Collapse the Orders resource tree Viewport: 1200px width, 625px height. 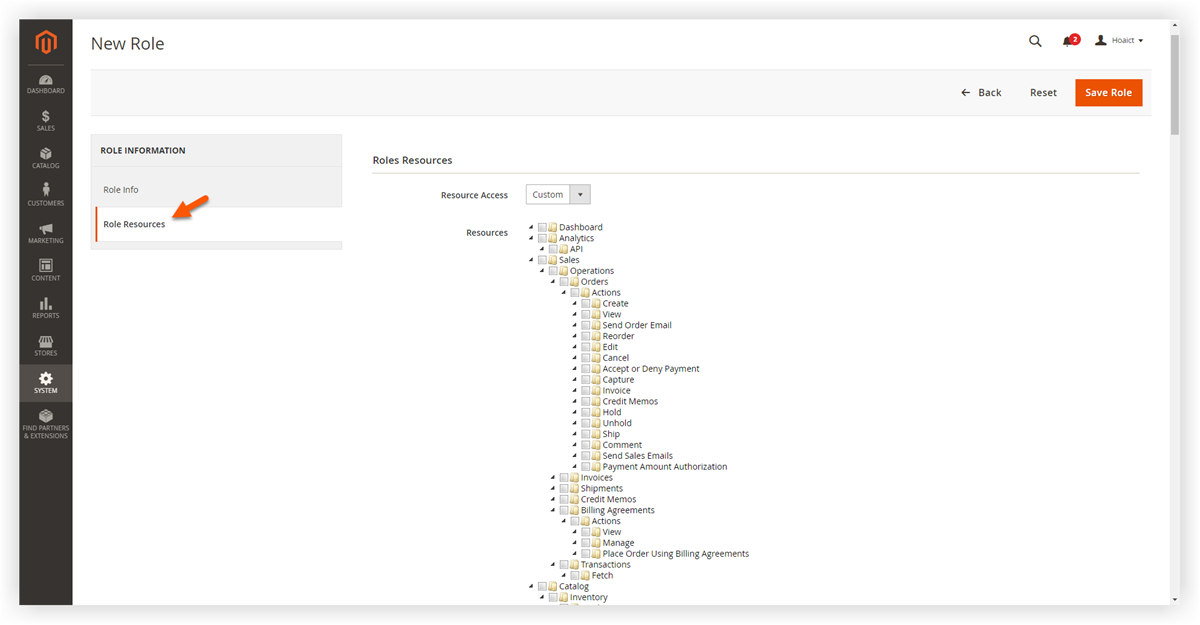[x=552, y=281]
